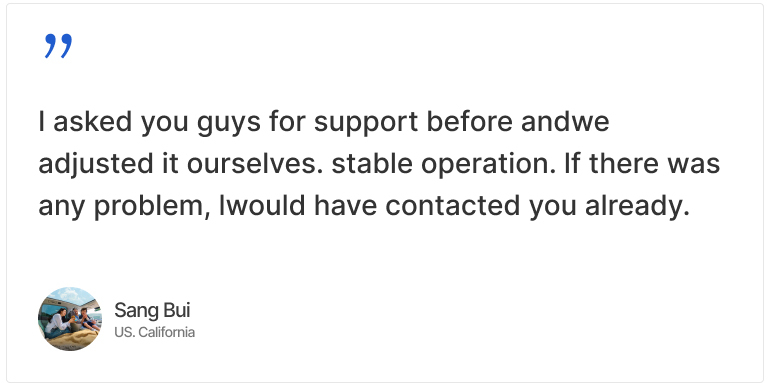Click the words "If there was" in the quote
The height and width of the screenshot is (386, 769).
pos(642,163)
